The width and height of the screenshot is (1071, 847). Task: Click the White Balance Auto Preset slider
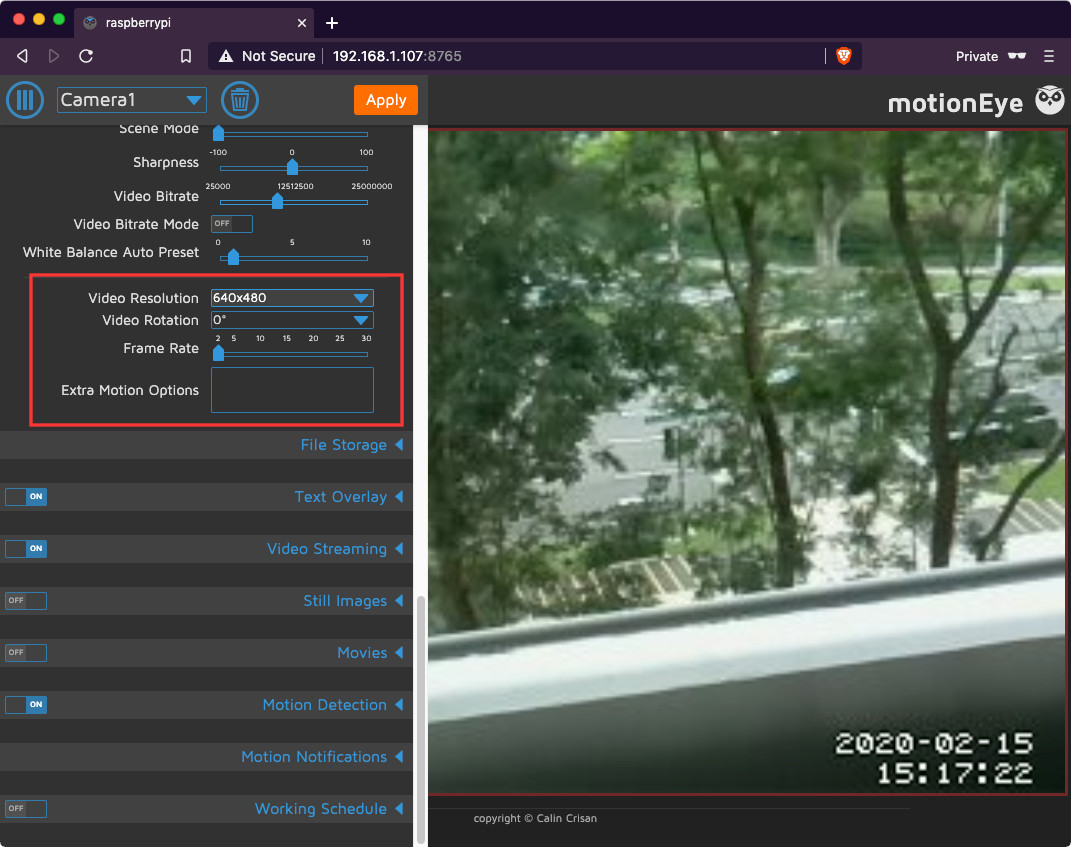click(x=294, y=258)
